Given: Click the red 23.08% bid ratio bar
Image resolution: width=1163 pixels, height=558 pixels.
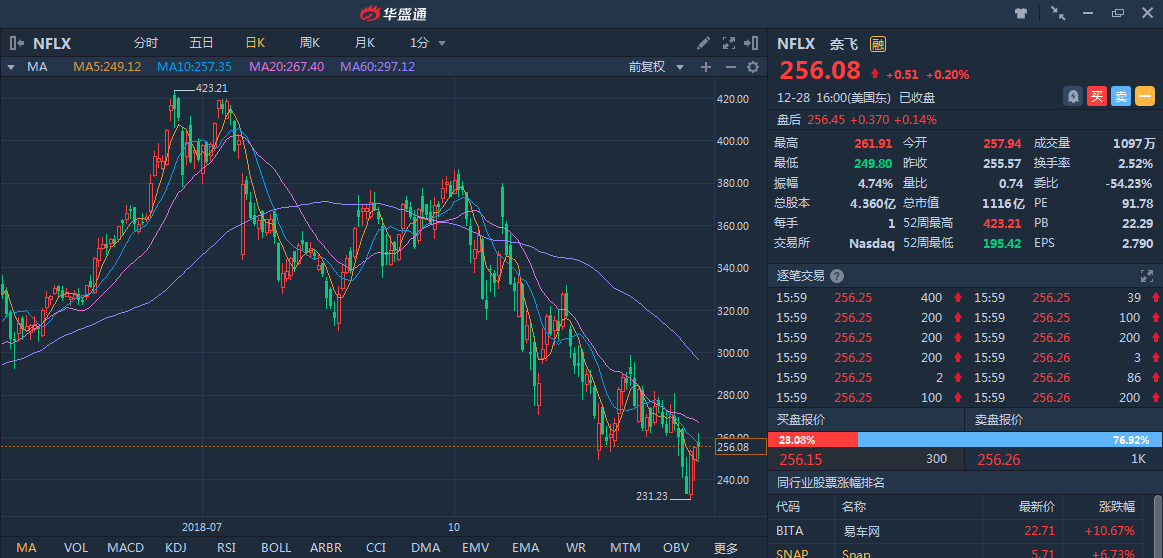Looking at the screenshot, I should [x=813, y=439].
